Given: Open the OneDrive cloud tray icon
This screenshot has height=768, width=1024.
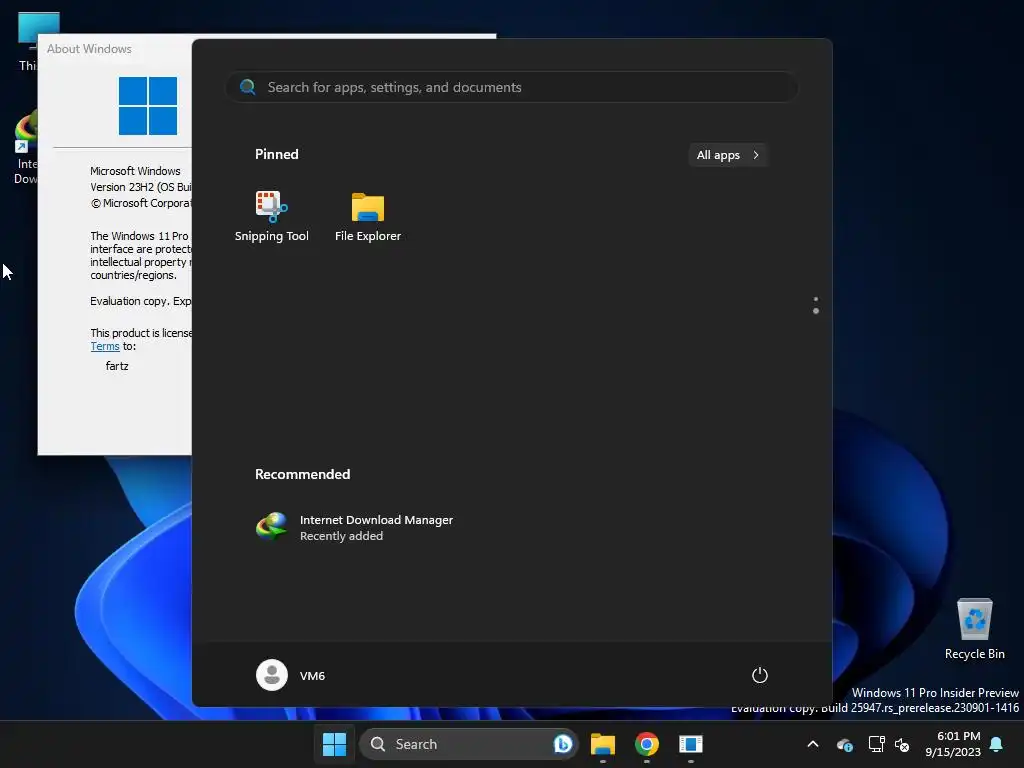Looking at the screenshot, I should tap(844, 744).
